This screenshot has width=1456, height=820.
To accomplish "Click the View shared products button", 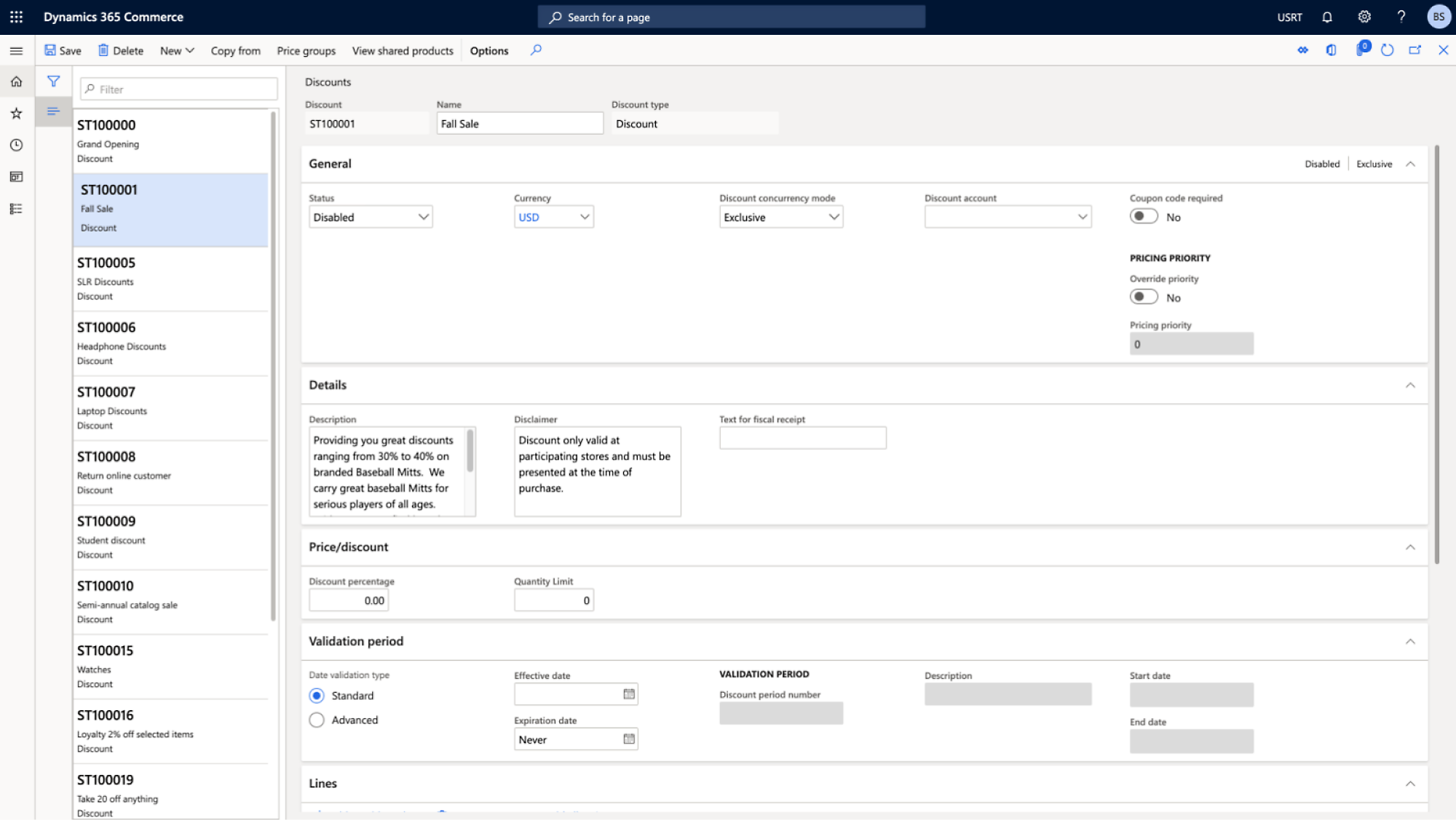I will [402, 50].
